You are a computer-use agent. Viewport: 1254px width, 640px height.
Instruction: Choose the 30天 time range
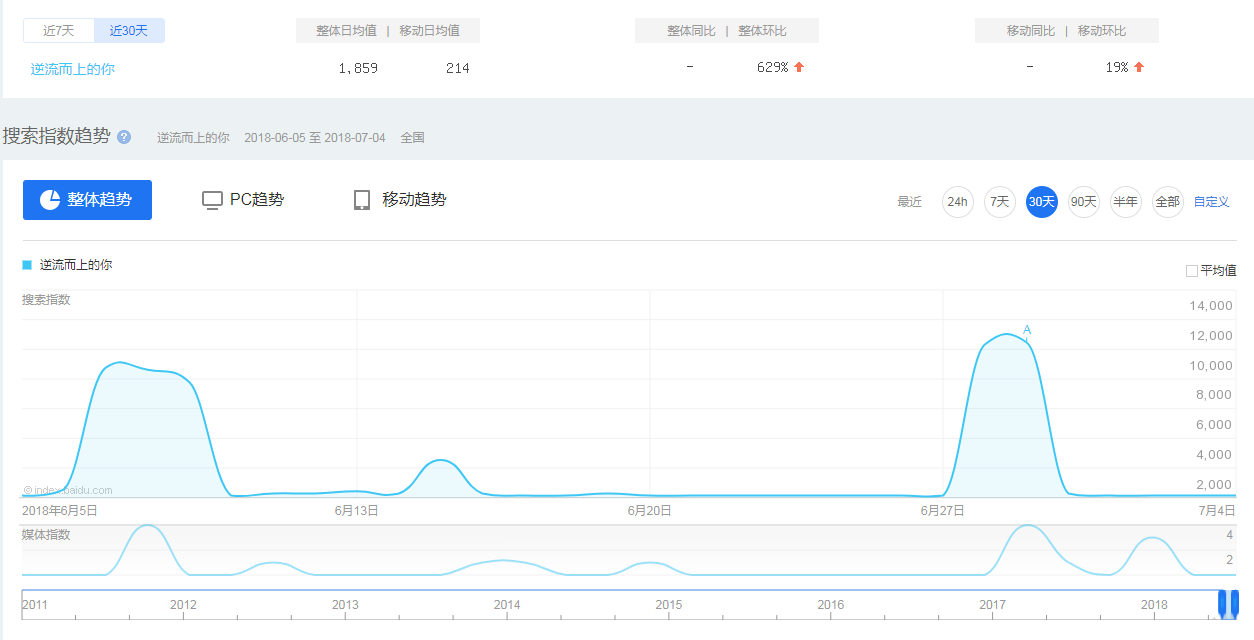[x=1042, y=202]
